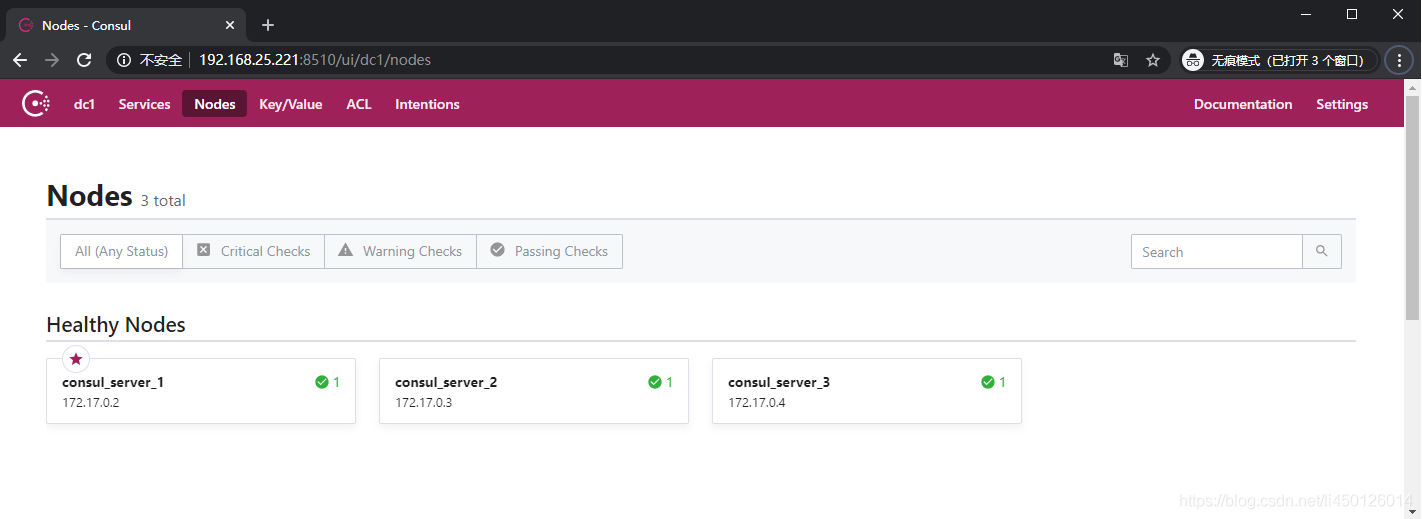Click the Consul logo icon
The width and height of the screenshot is (1422, 519).
pos(36,104)
